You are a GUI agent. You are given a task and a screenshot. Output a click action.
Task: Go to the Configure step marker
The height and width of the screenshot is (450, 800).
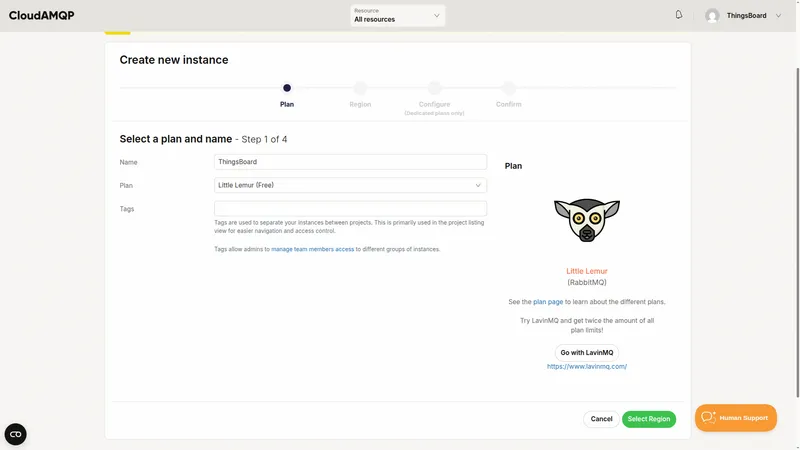coord(434,88)
